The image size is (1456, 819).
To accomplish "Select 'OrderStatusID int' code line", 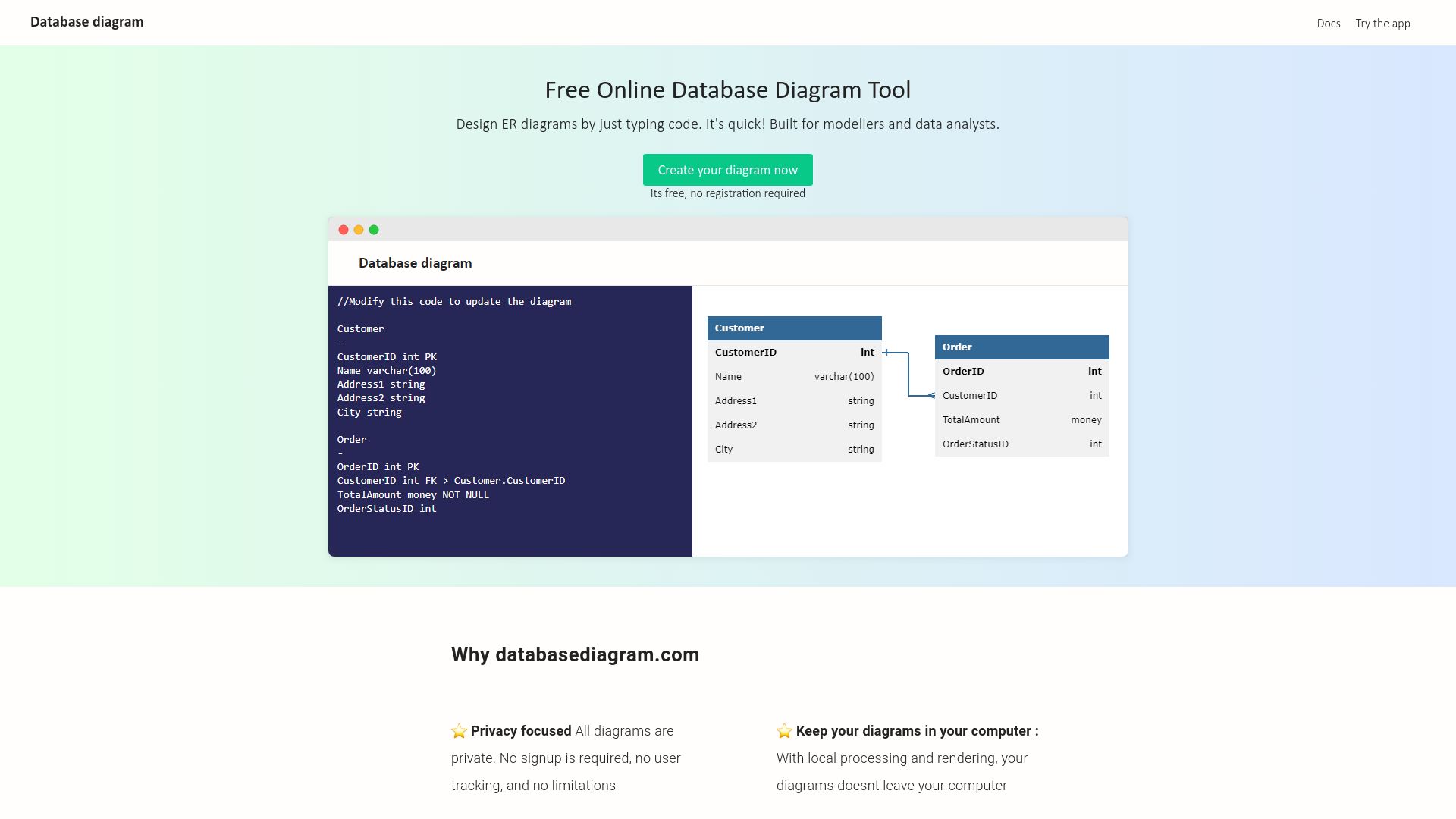I will 387,509.
